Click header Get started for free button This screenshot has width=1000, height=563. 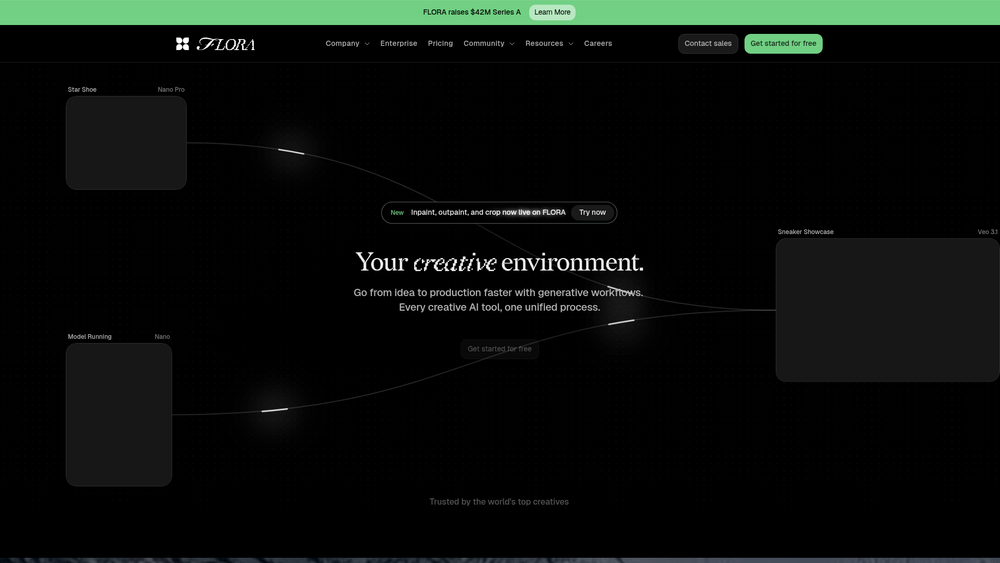783,43
